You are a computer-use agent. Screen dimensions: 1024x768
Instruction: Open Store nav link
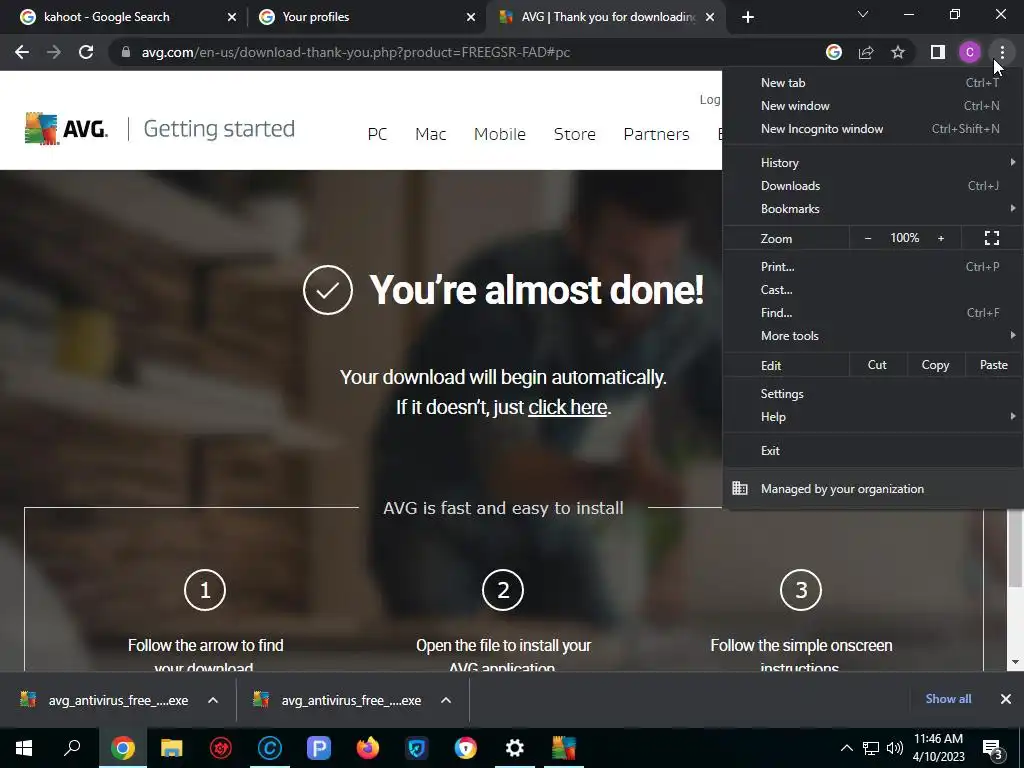[575, 134]
